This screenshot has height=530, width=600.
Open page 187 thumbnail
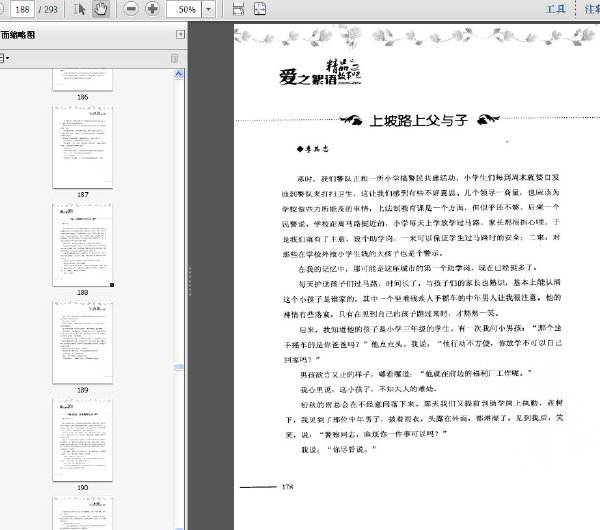(82, 147)
